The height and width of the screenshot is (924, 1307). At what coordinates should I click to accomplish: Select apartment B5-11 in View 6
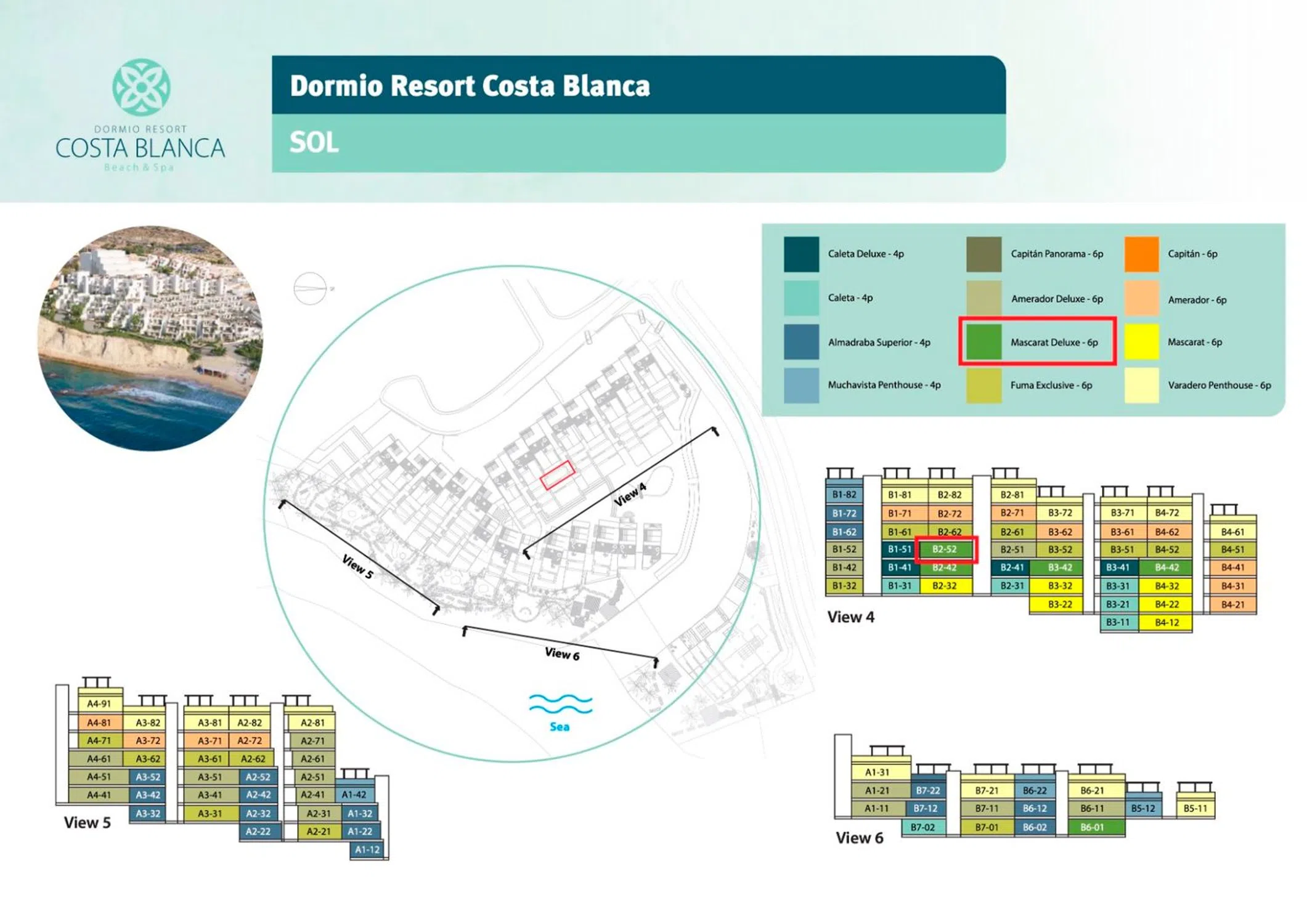tap(1195, 809)
